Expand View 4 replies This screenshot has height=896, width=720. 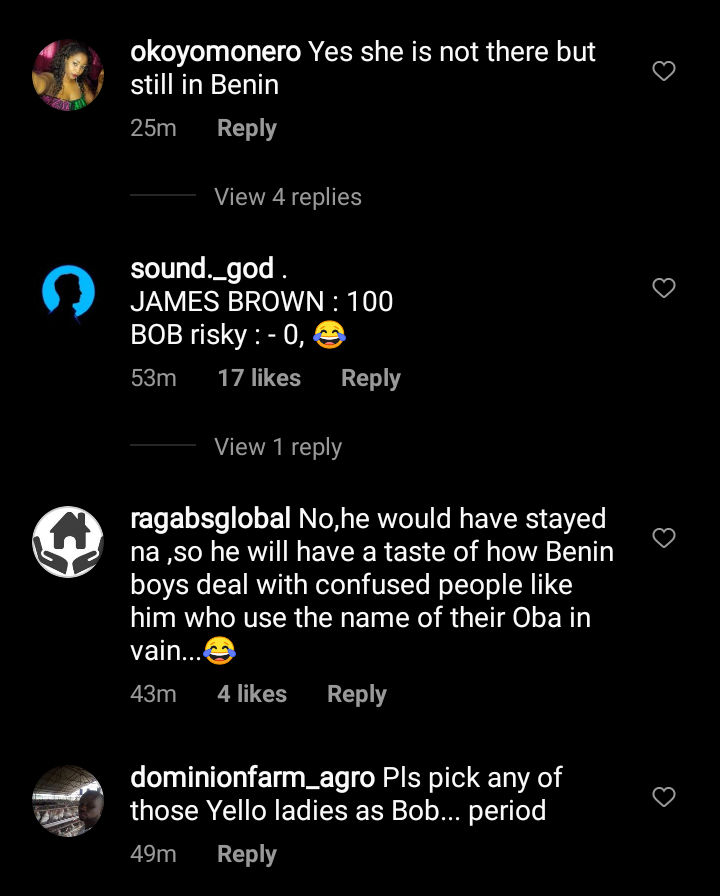[x=288, y=197]
